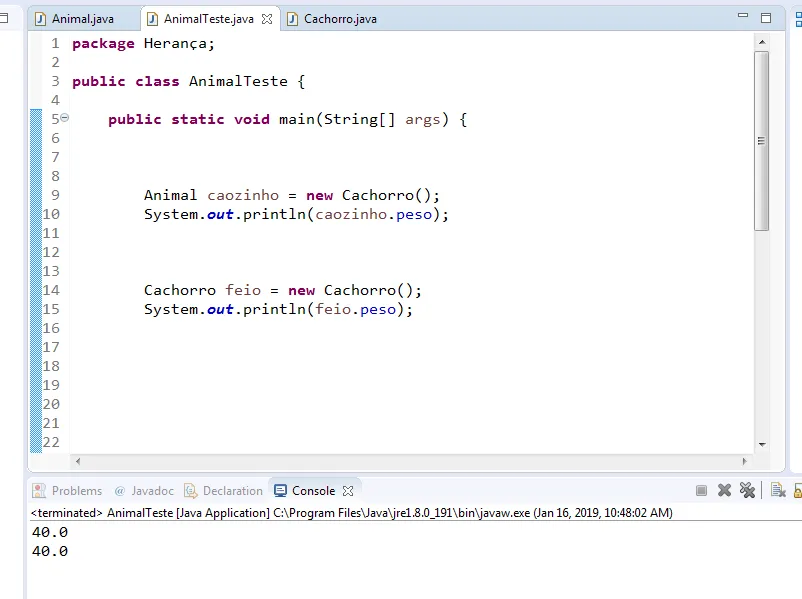
Task: Minimize the editor area
Action: (743, 16)
